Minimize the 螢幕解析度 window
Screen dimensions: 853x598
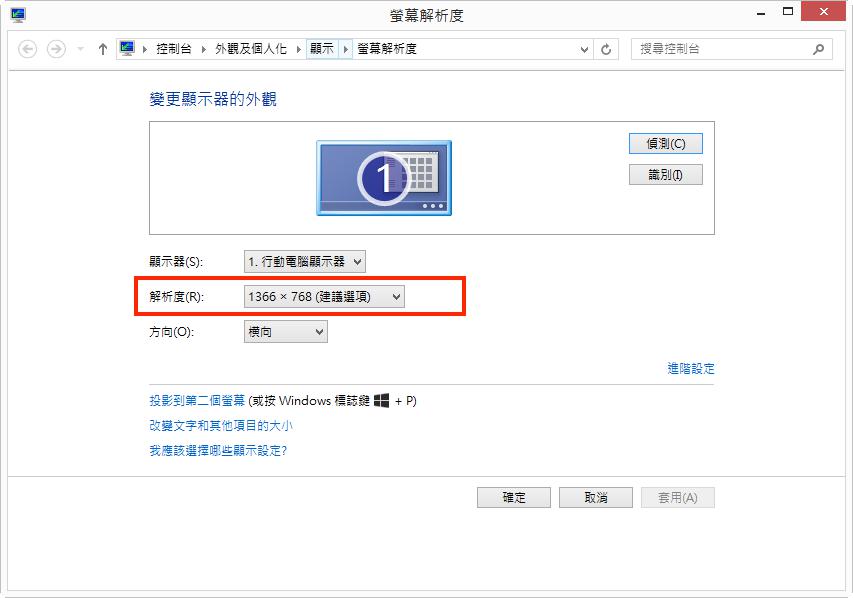pyautogui.click(x=762, y=13)
